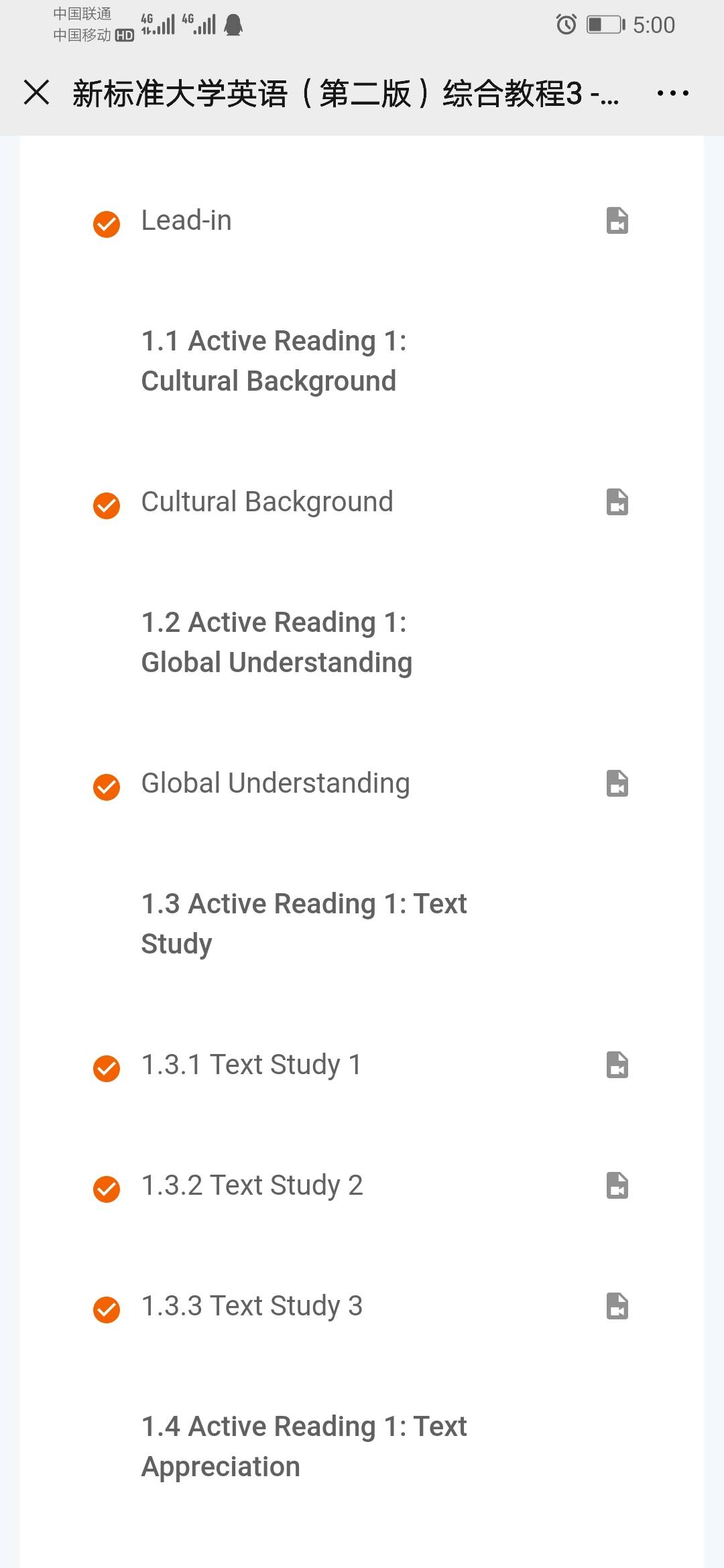Expand section 1.1 Active Reading 1: Cultural Background
The height and width of the screenshot is (1568, 724).
point(274,361)
